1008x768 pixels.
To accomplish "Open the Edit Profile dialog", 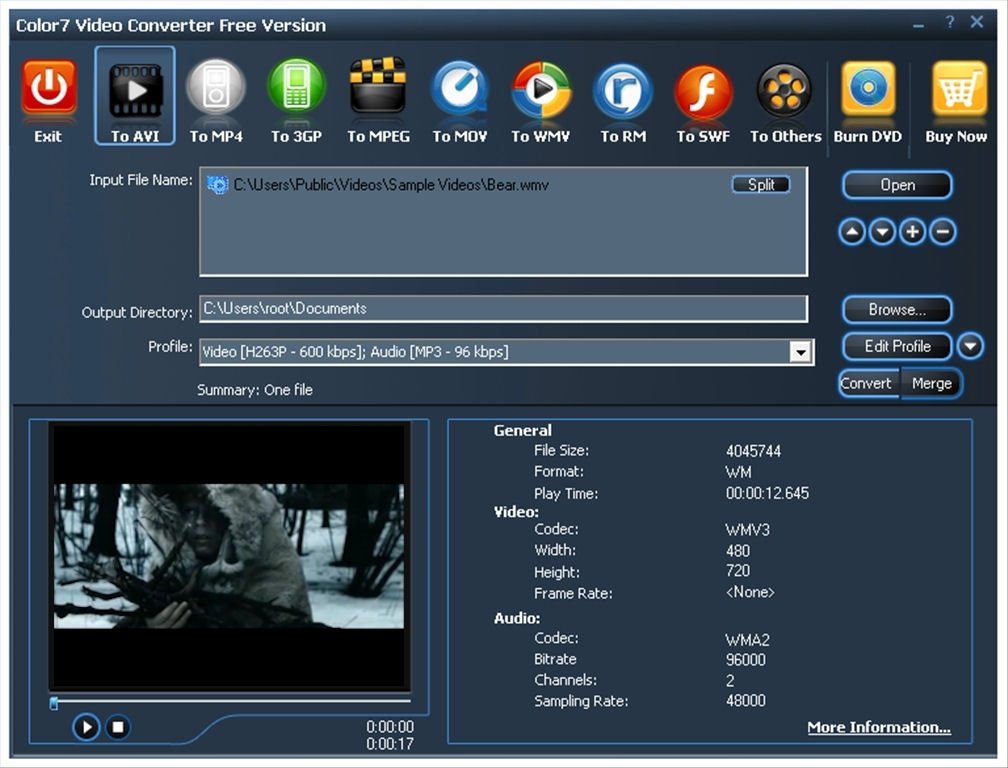I will pyautogui.click(x=897, y=346).
